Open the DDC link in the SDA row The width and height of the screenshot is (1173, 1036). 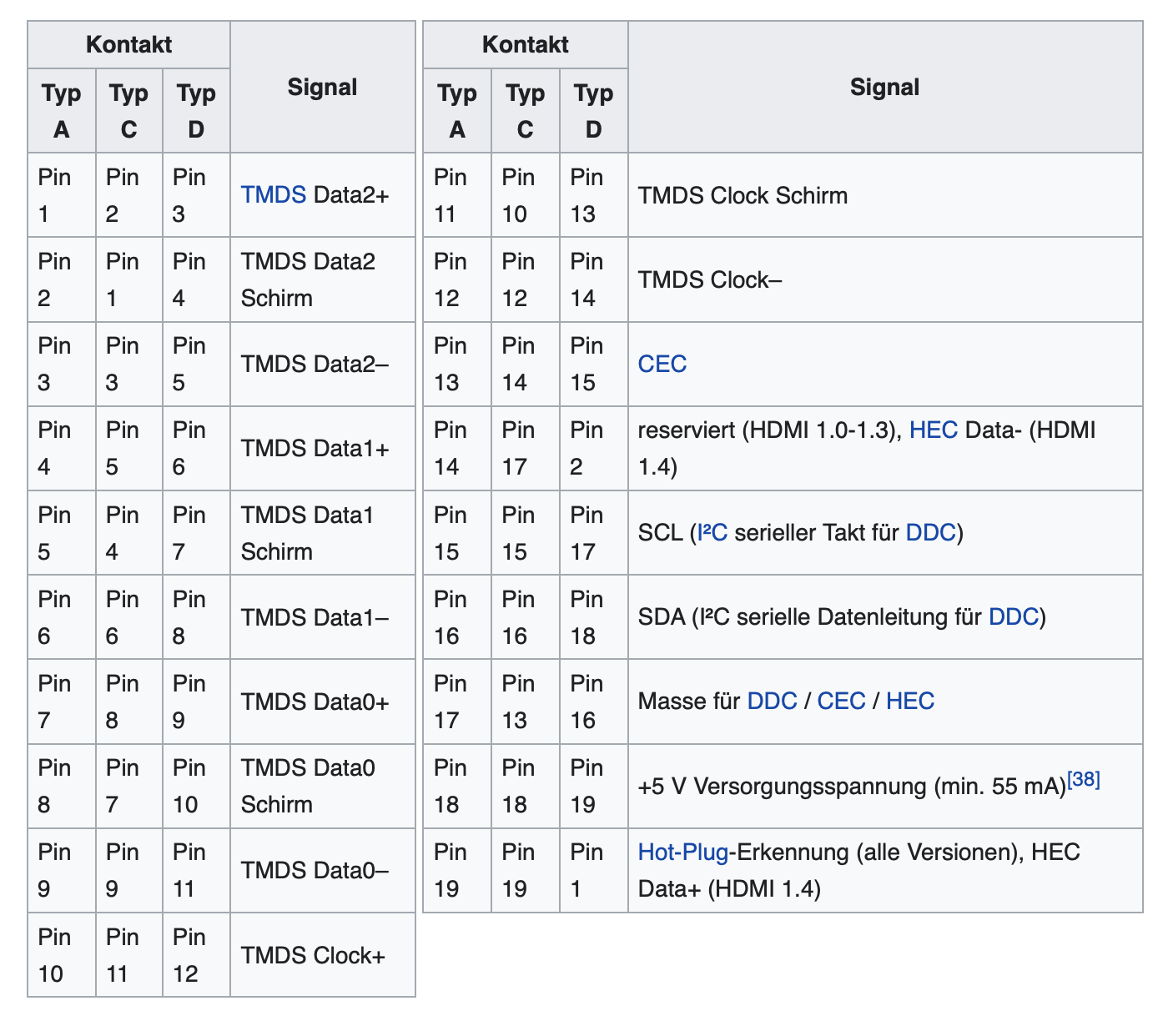pyautogui.click(x=1014, y=617)
